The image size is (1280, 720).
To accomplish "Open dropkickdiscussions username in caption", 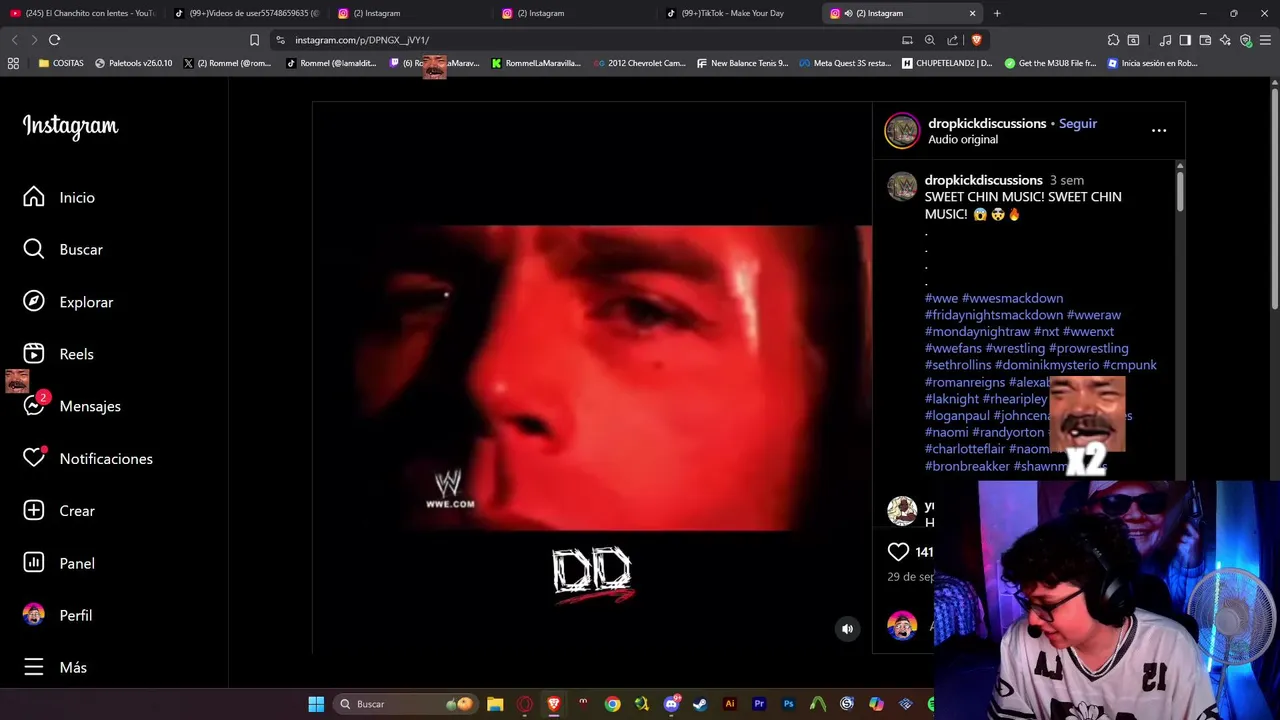I will (983, 180).
